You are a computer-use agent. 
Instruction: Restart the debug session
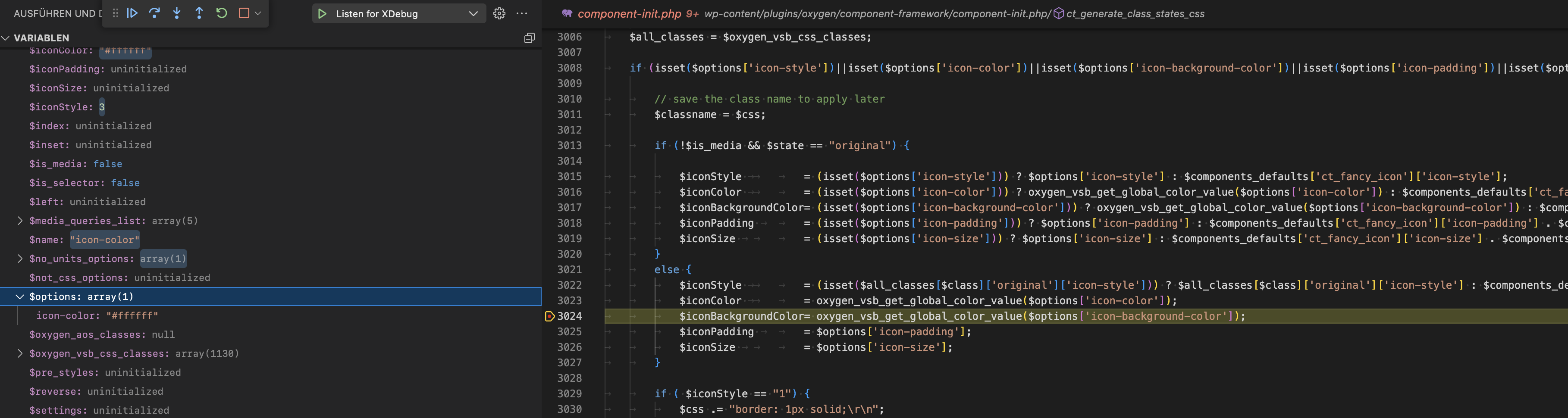pos(221,13)
